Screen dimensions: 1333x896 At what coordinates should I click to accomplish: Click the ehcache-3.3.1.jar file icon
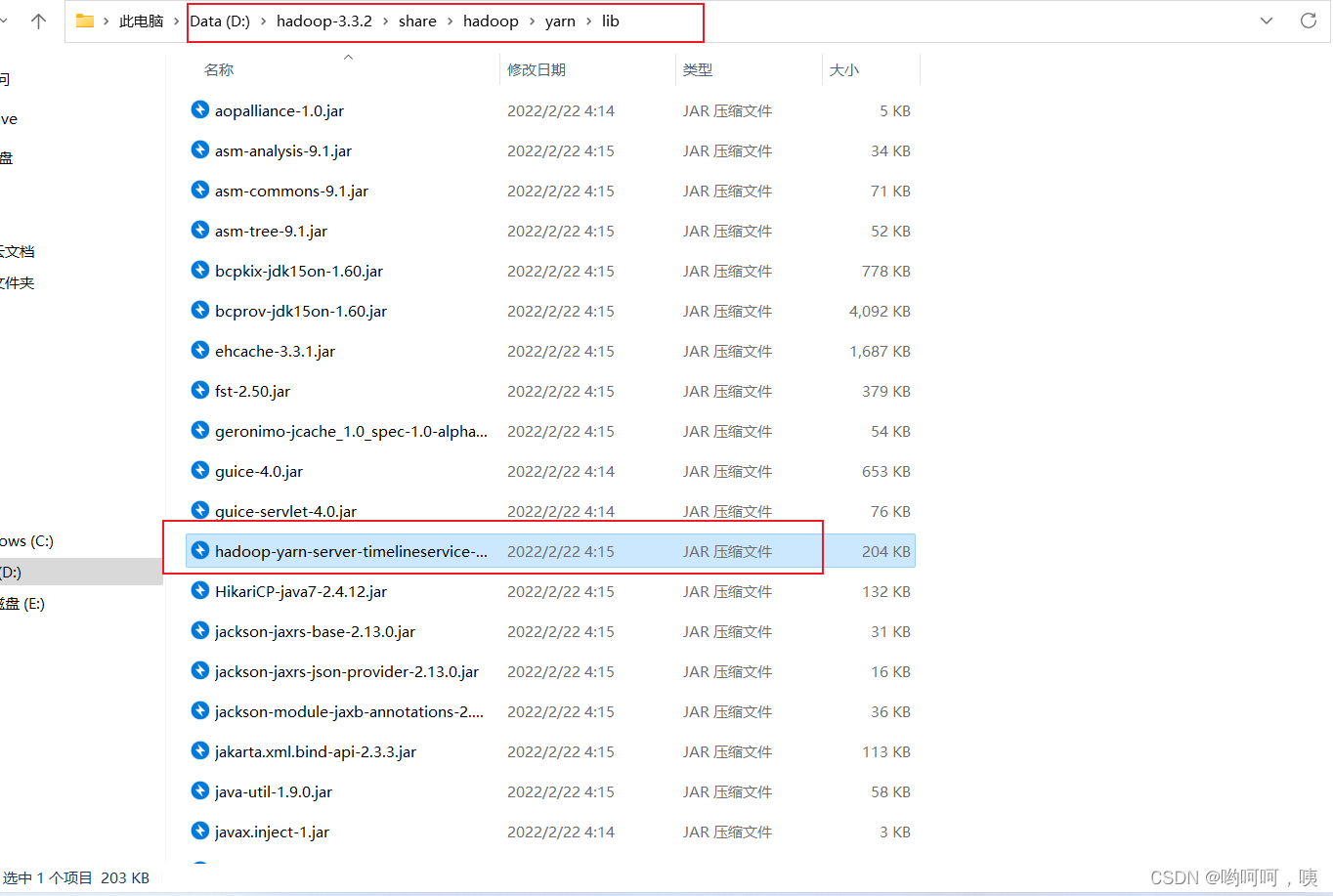point(200,350)
